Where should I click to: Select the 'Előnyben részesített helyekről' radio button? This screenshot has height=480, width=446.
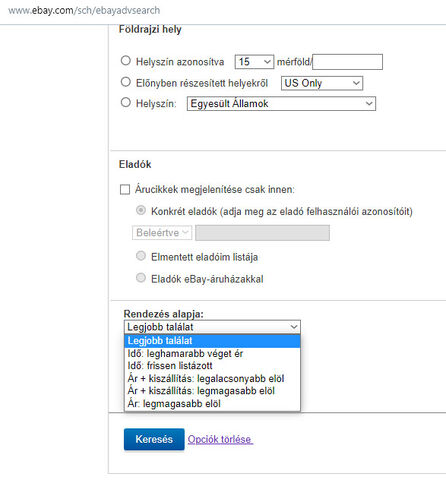click(126, 82)
